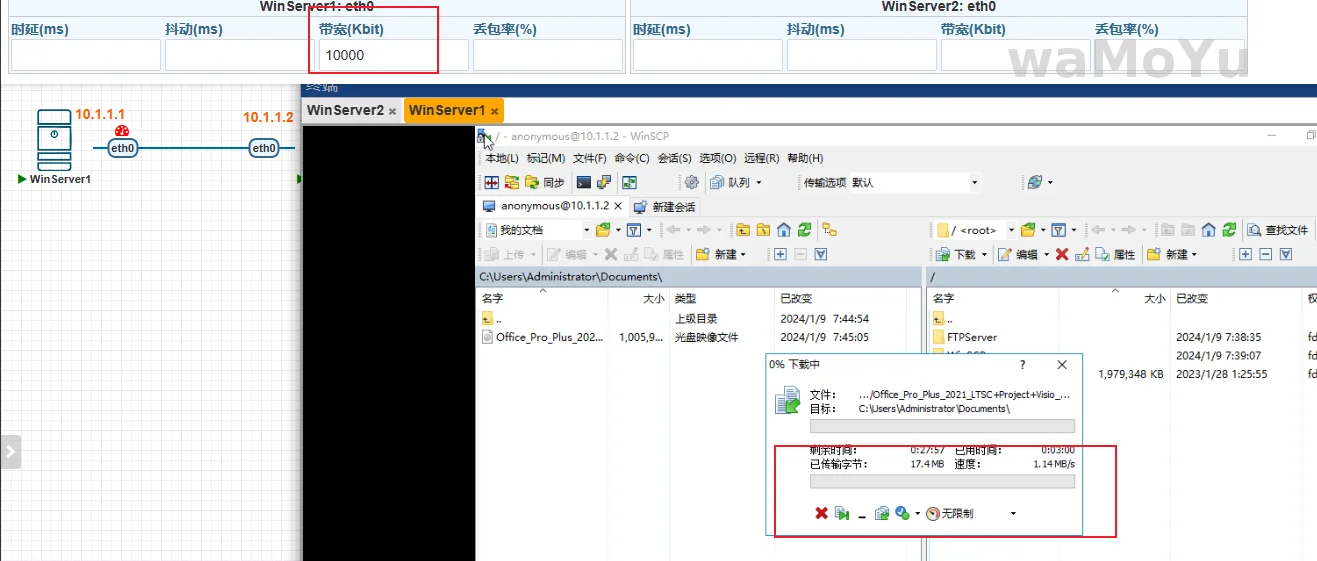Minimize the transfer dialog using the dash icon
Viewport: 1317px width, 561px height.
tap(862, 514)
